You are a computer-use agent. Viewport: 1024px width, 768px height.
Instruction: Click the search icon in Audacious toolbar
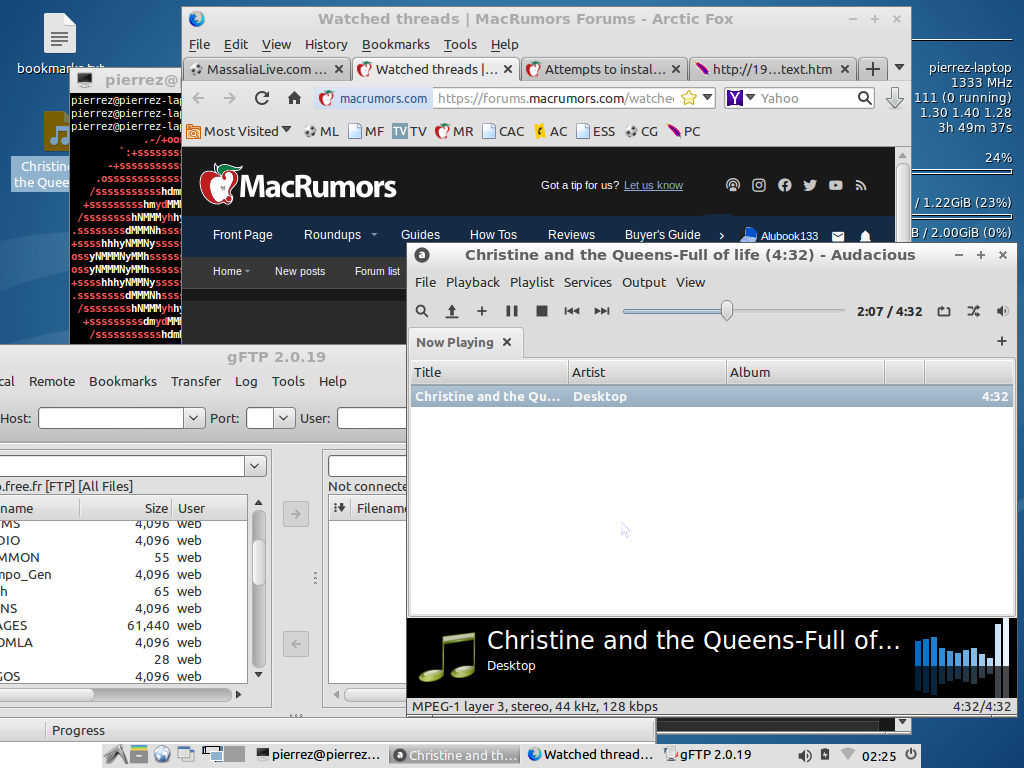pos(422,311)
